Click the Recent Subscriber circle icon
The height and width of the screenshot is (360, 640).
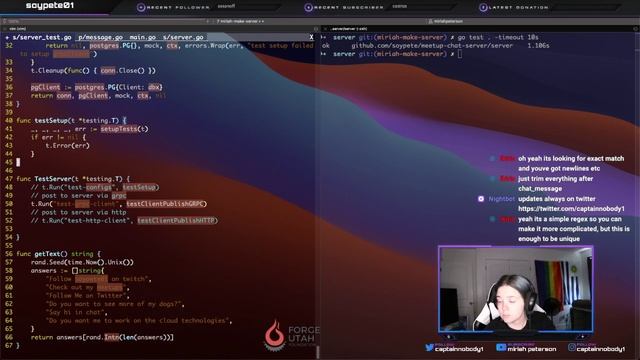point(309,7)
